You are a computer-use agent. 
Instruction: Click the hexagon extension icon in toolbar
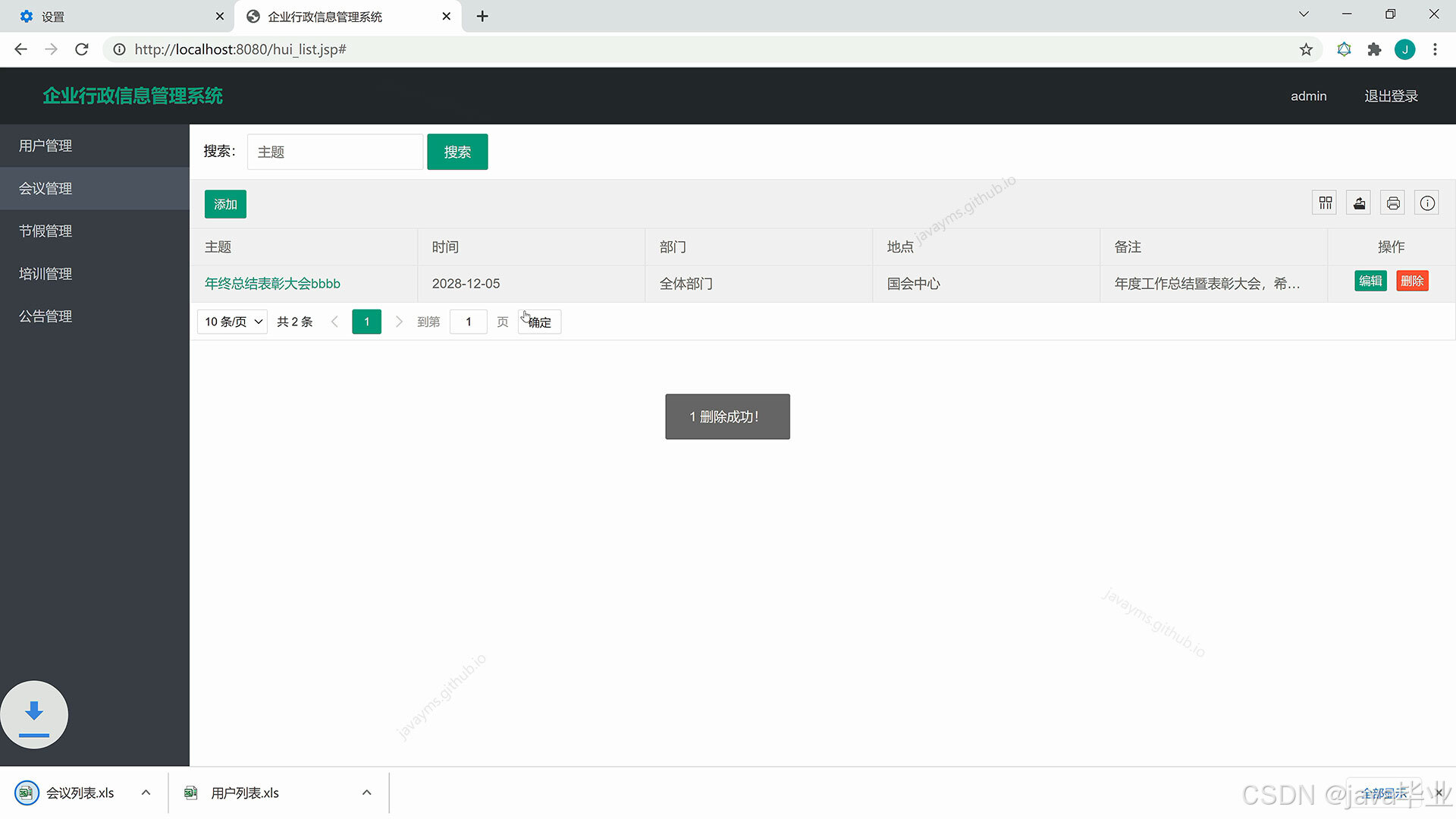(1344, 49)
